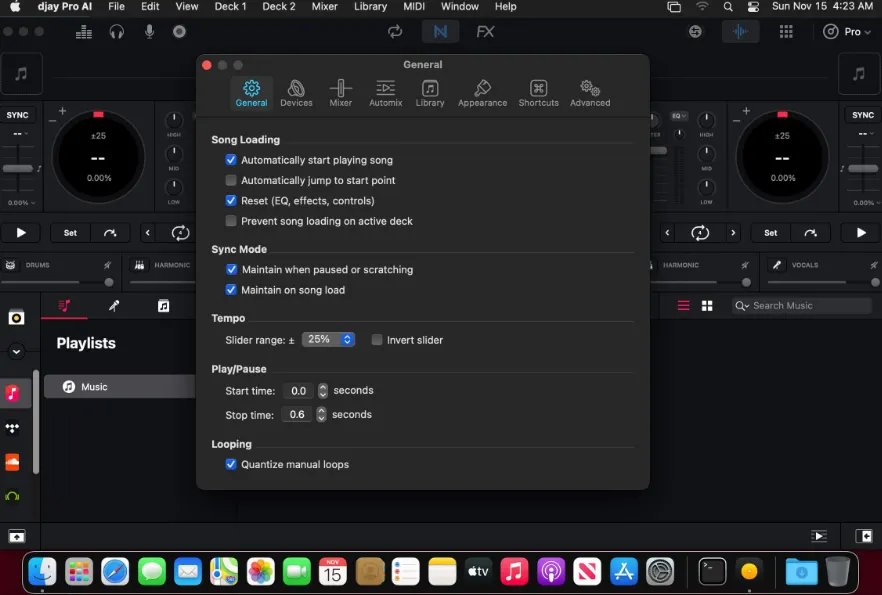Toggle Maintain on song load checkbox
The width and height of the screenshot is (882, 595).
tap(231, 290)
